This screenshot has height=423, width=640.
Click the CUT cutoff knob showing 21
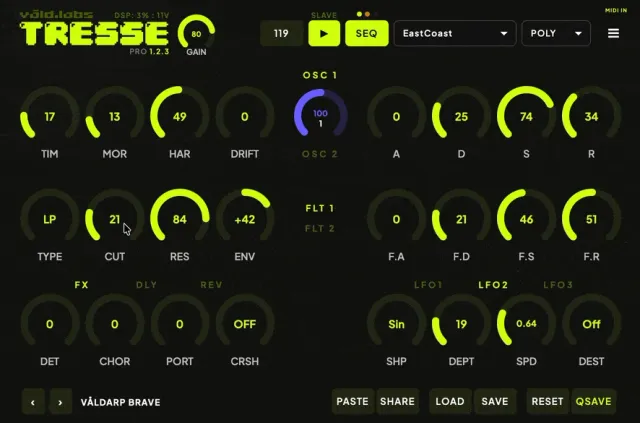tap(115, 219)
